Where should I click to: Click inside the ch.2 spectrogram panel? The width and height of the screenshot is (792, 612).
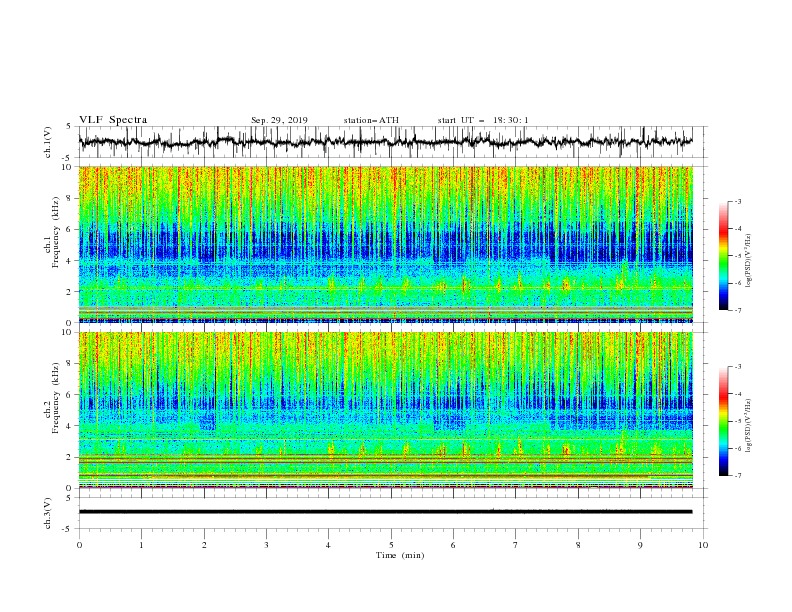click(x=386, y=410)
